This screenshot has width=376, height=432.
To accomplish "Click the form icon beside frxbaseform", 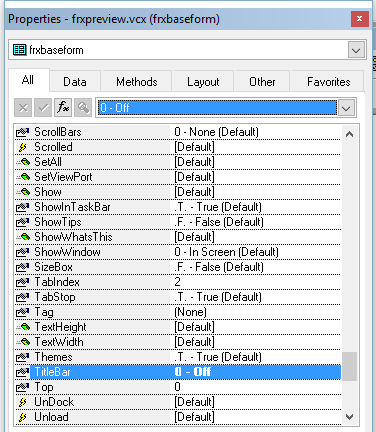I will 19,50.
